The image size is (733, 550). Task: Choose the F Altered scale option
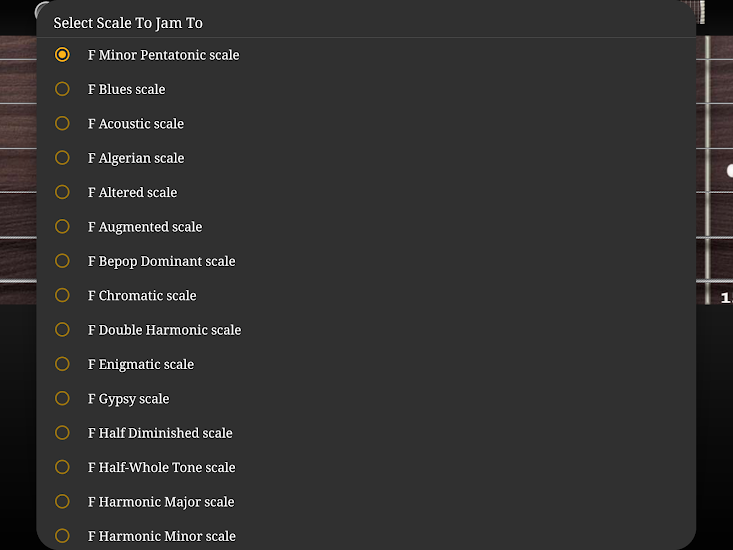click(x=62, y=192)
